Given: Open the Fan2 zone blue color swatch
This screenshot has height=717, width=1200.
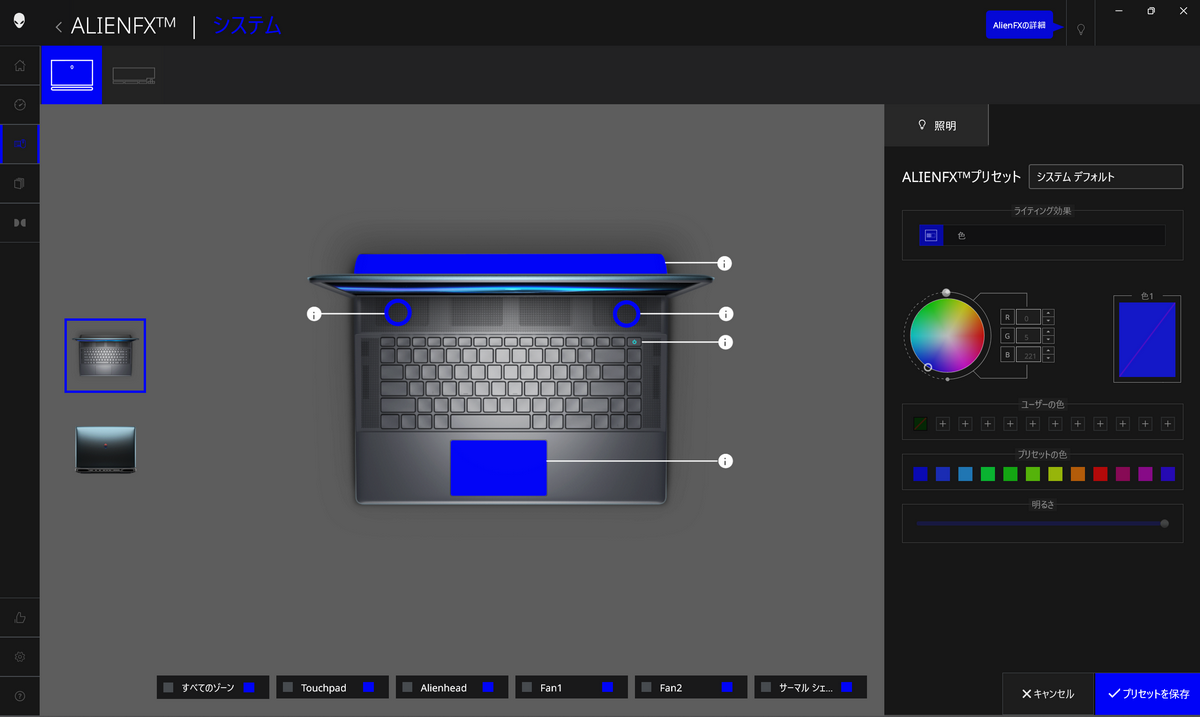Looking at the screenshot, I should (x=727, y=687).
